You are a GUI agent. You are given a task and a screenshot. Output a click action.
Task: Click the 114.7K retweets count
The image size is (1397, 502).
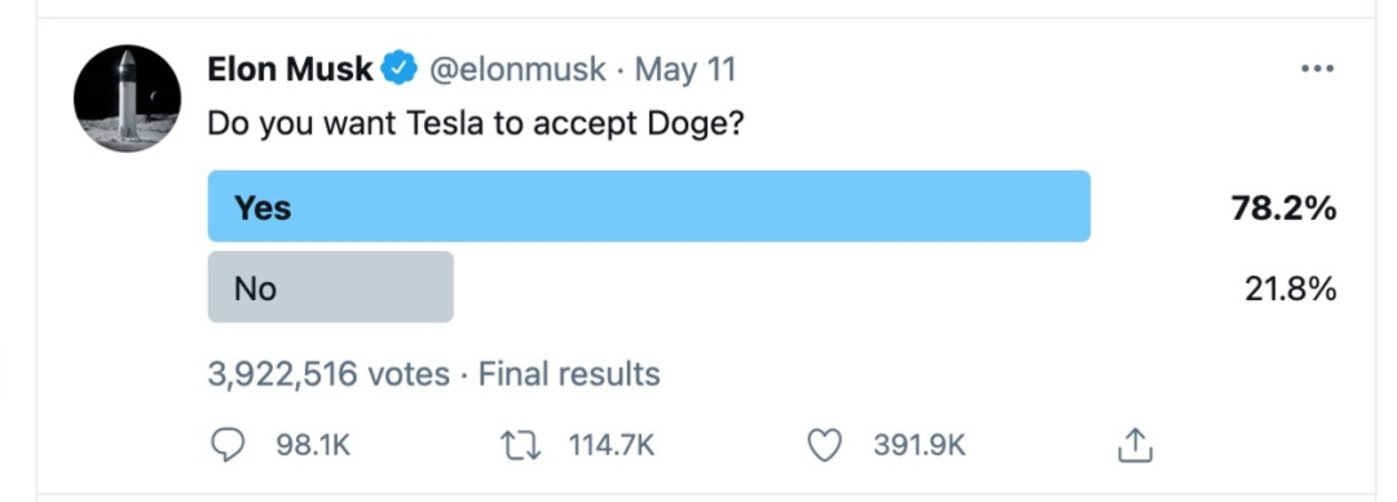(612, 446)
